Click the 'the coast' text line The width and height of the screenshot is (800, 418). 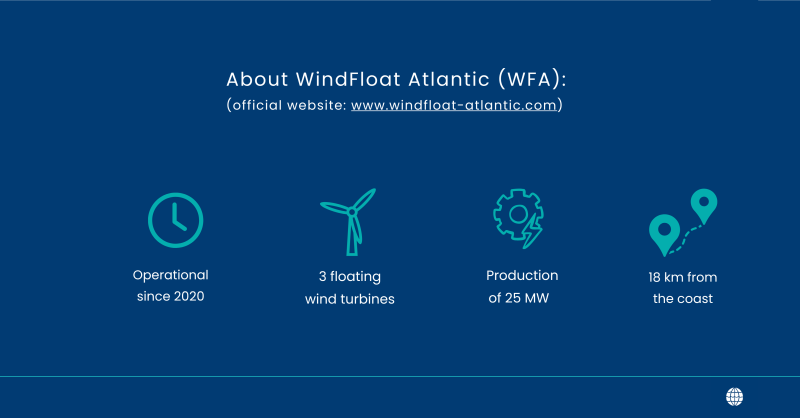point(683,299)
